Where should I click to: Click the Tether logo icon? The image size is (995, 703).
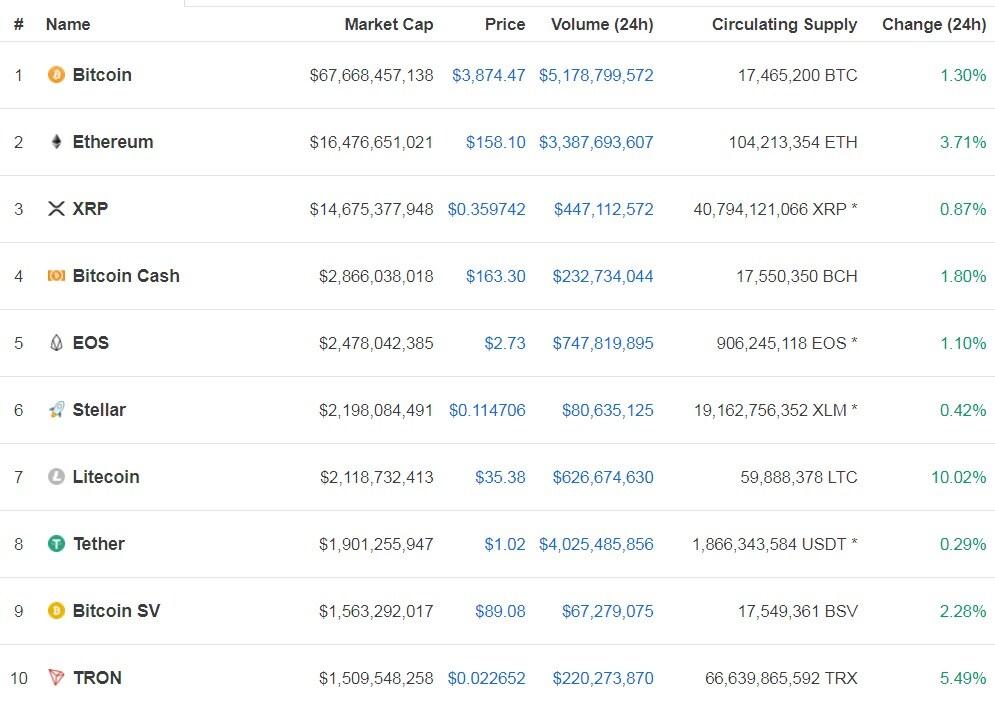coord(56,544)
